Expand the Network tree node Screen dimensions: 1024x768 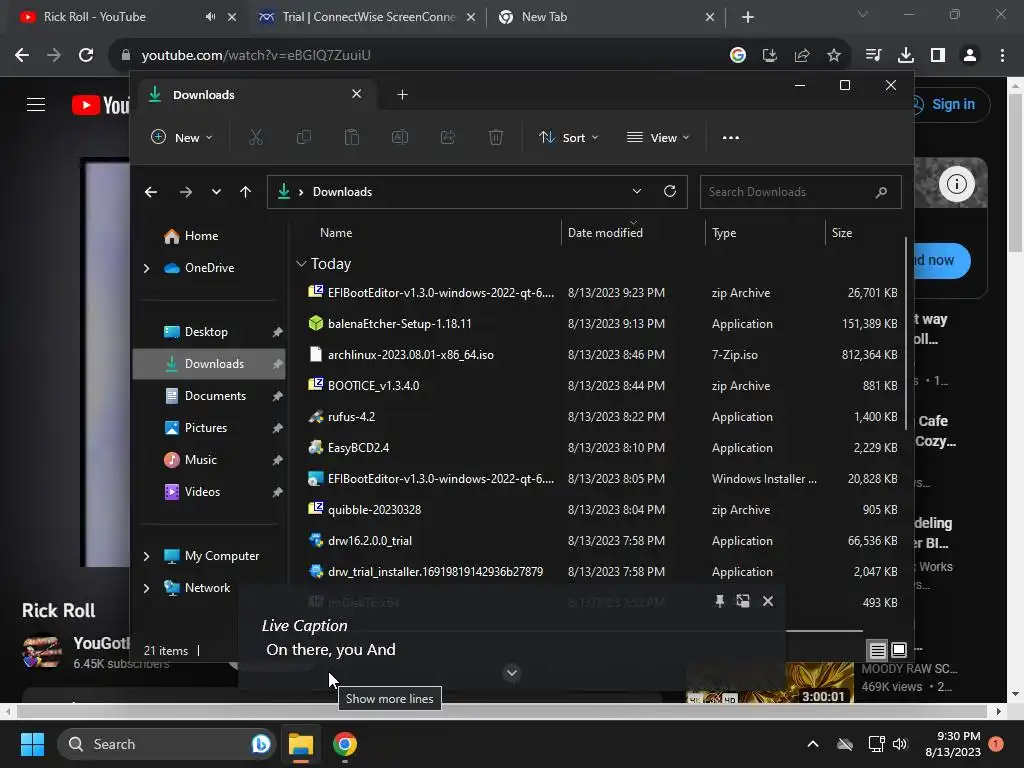(x=146, y=588)
